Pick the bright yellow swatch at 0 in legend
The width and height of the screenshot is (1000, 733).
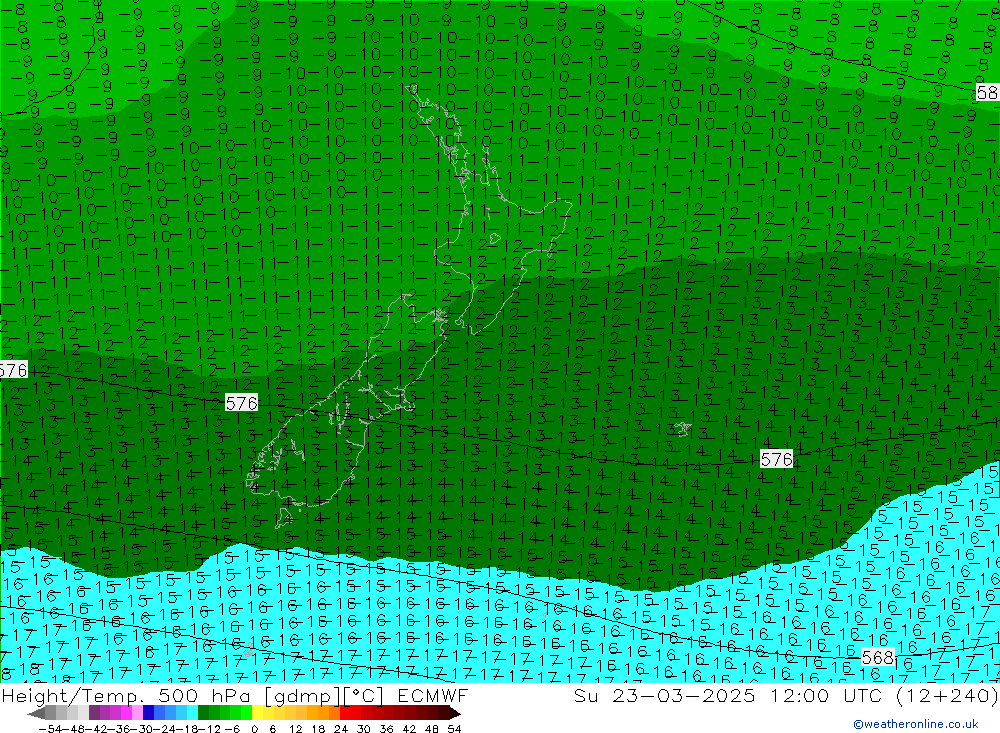point(257,713)
